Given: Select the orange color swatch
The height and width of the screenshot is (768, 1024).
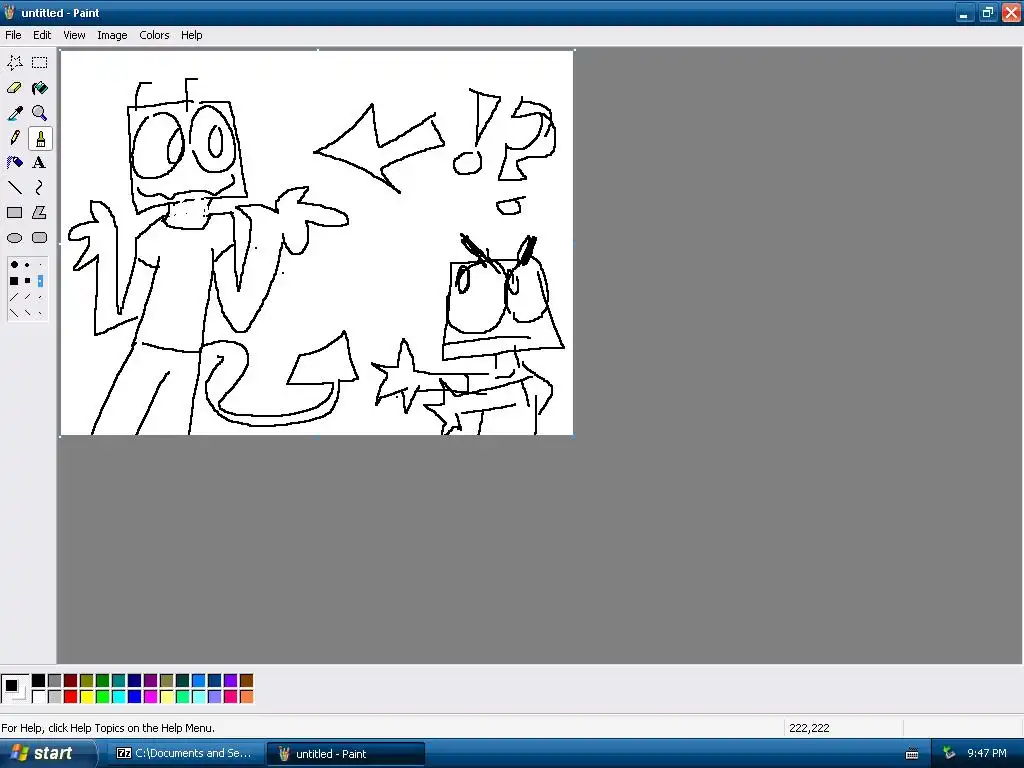Looking at the screenshot, I should [x=246, y=697].
